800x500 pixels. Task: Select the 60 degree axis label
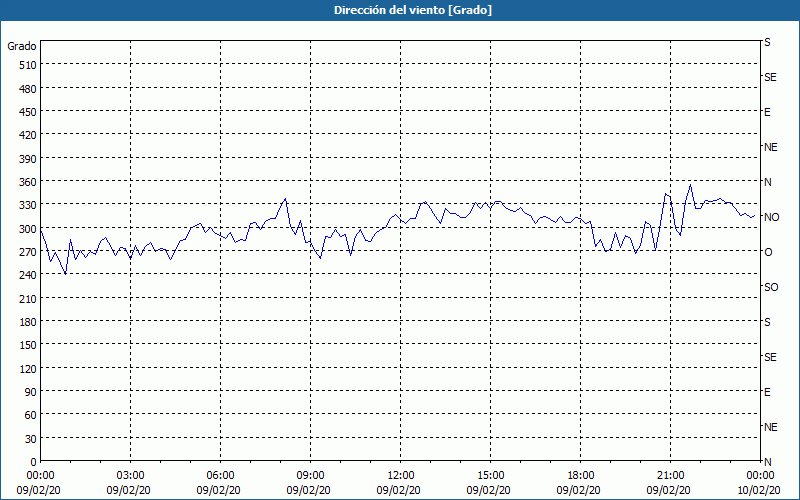click(30, 416)
